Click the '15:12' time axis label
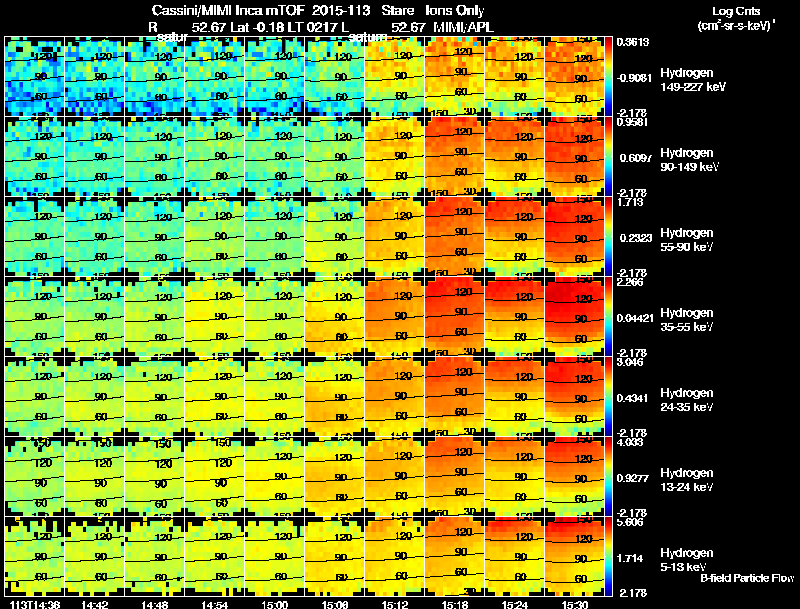800x609 pixels. pyautogui.click(x=395, y=604)
